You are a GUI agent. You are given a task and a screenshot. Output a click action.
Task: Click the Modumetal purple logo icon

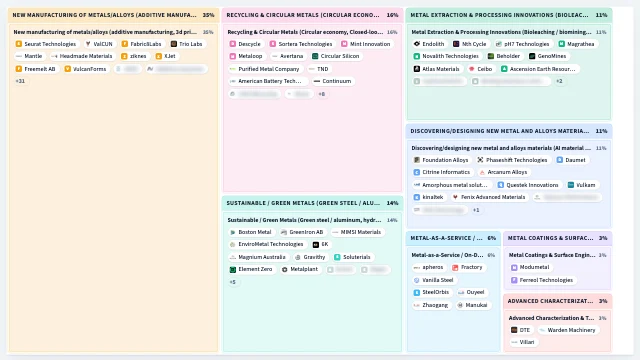[x=514, y=267]
